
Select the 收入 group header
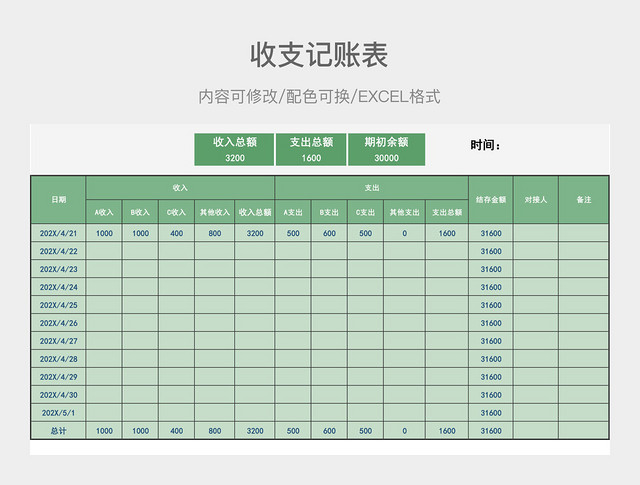180,188
